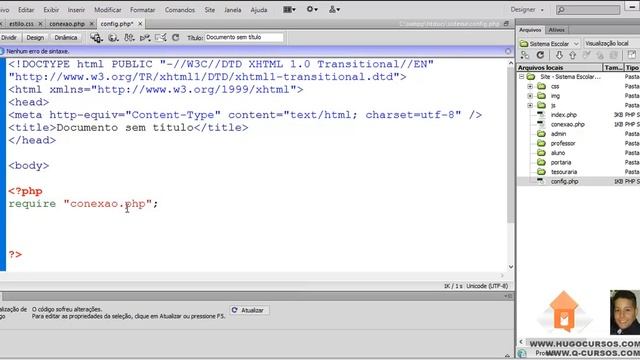Viewport: 640px width, 360px height.
Task: Open the Site management icon in menu bar
Action: click(334, 9)
